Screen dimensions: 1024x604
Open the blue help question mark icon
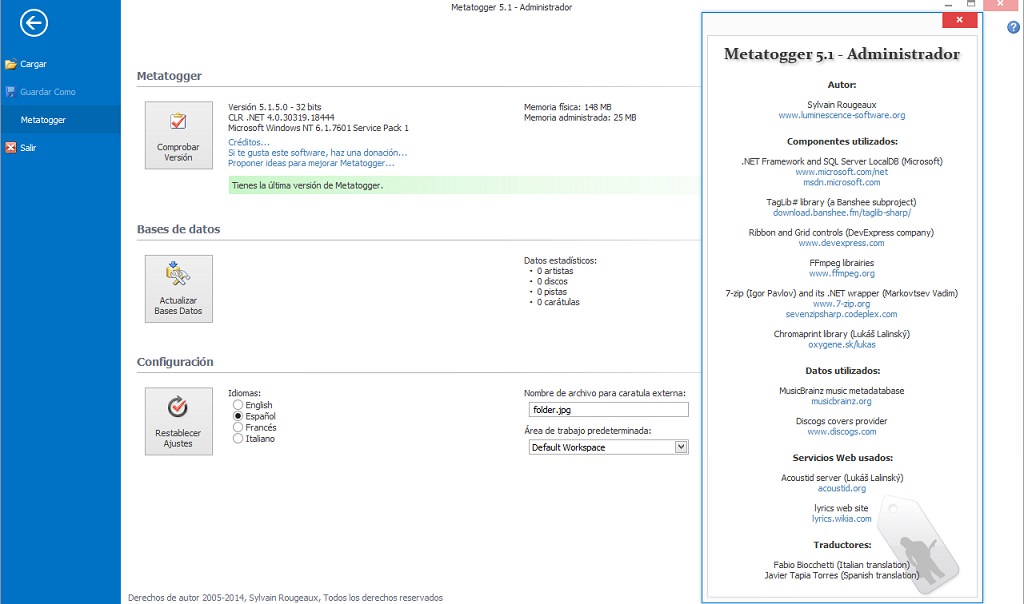click(x=1013, y=27)
